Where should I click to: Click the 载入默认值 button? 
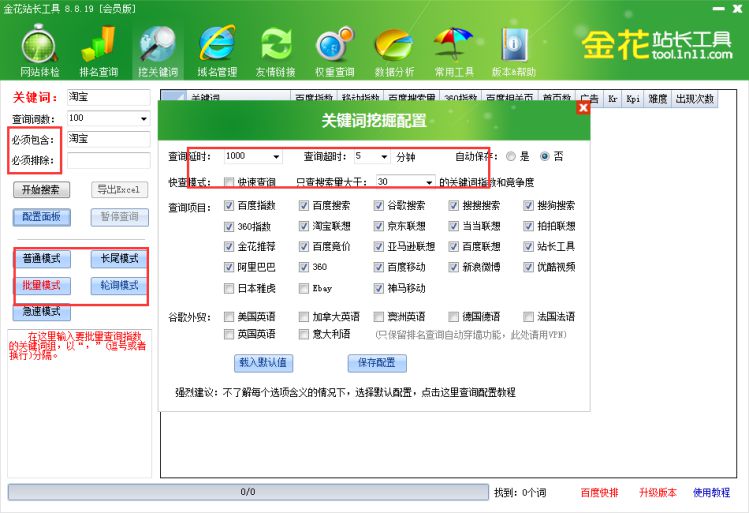pyautogui.click(x=263, y=363)
